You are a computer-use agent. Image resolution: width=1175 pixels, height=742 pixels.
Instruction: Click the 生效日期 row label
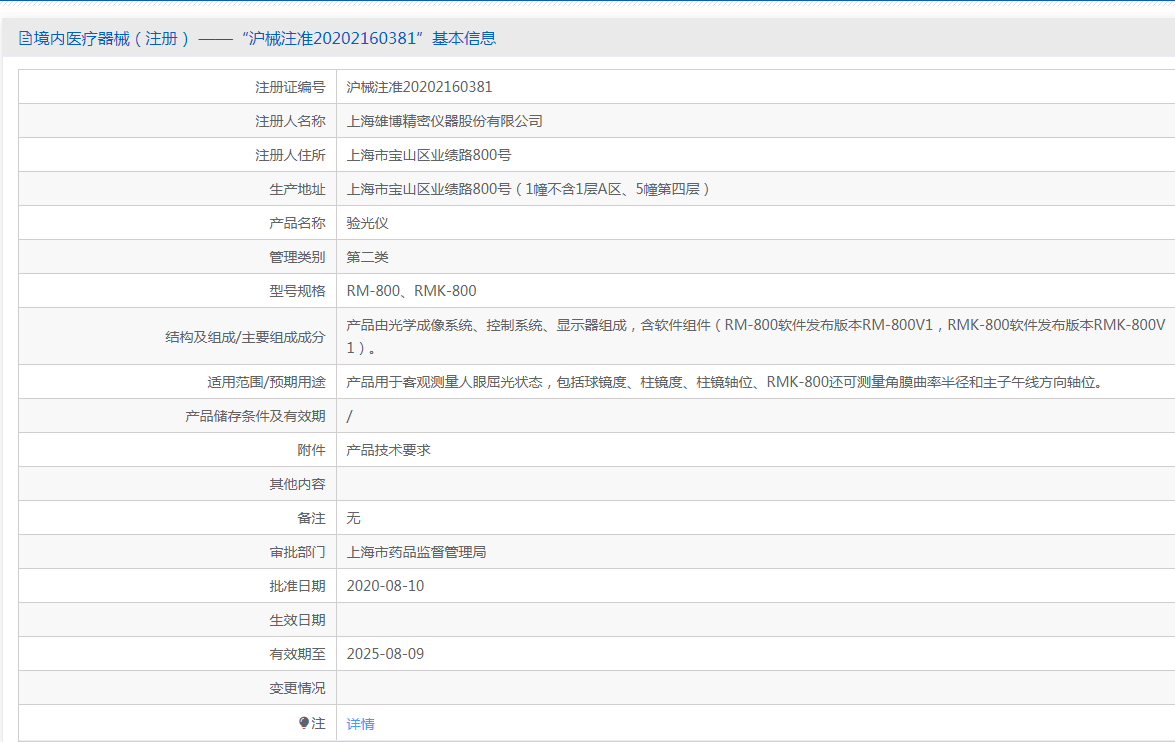(x=297, y=620)
